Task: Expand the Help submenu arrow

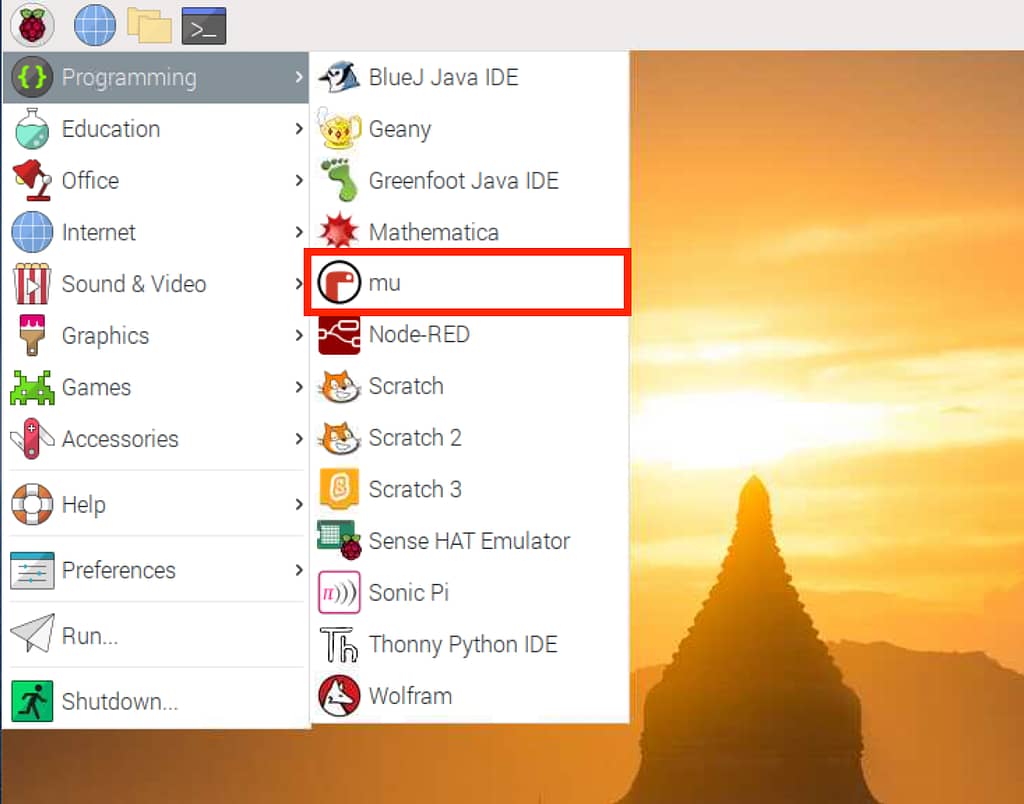Action: coord(298,504)
